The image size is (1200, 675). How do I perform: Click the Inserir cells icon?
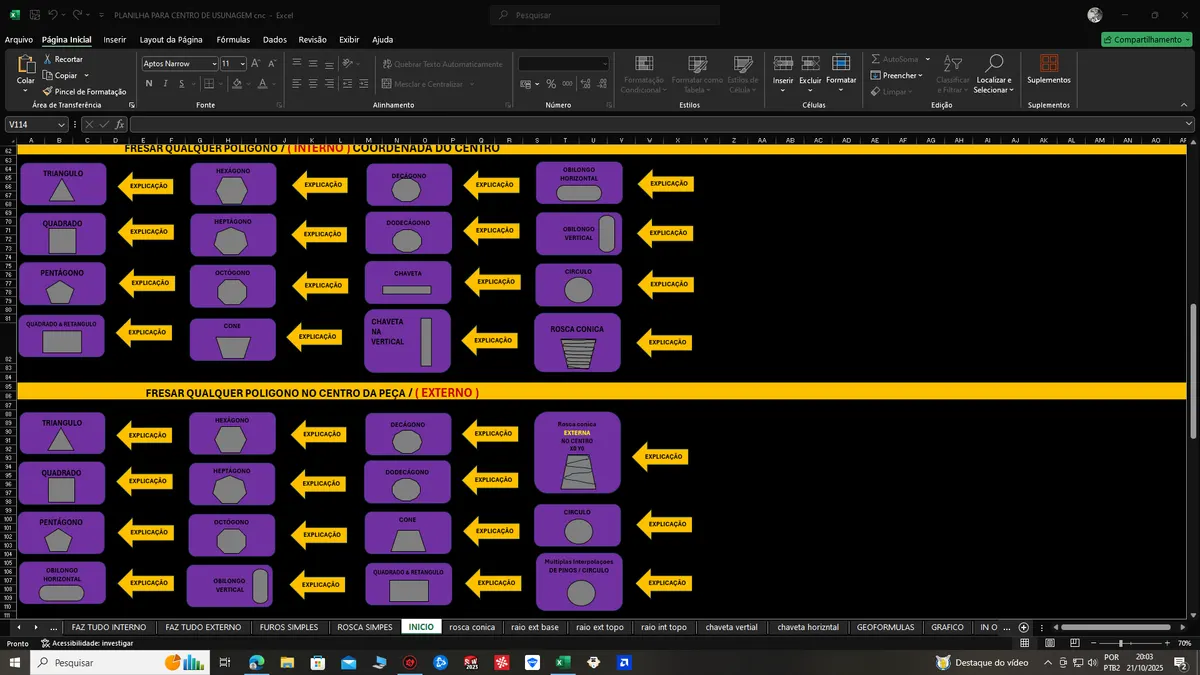[x=783, y=63]
